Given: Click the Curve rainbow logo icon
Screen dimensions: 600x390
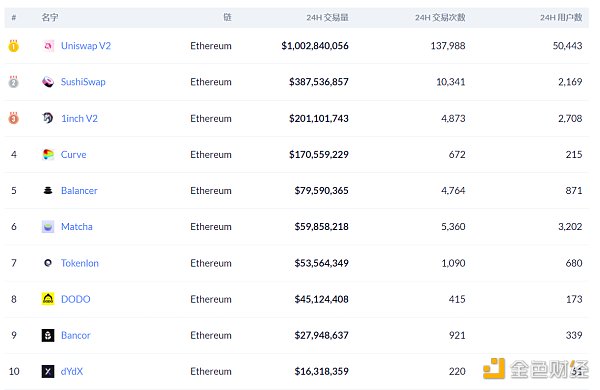Looking at the screenshot, I should coord(48,155).
